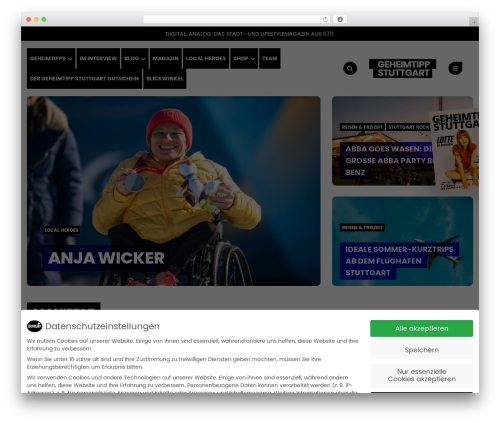Click the browser address bar

point(236,20)
